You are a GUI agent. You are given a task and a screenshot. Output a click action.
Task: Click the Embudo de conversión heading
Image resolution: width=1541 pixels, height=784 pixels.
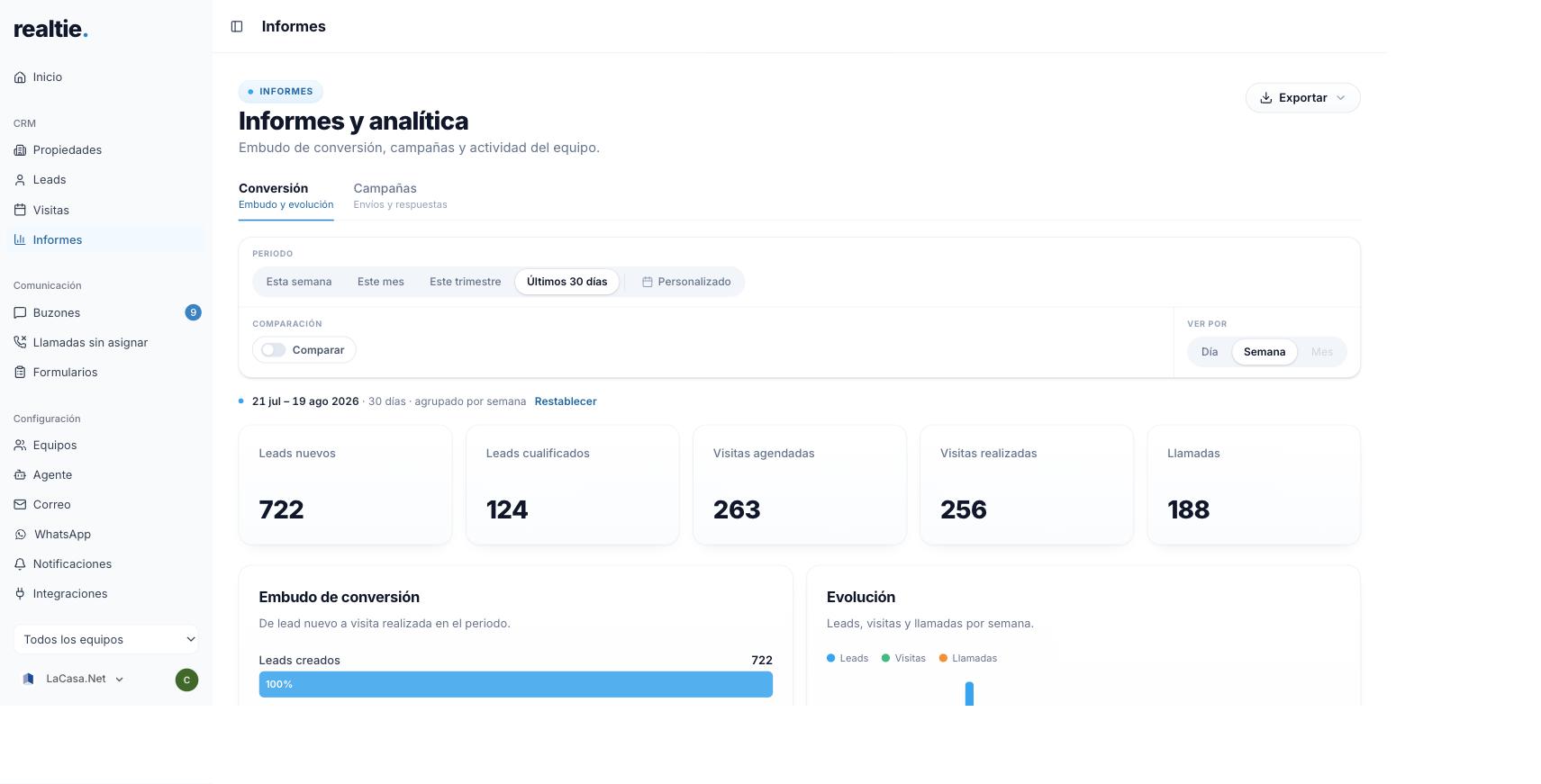click(x=340, y=598)
